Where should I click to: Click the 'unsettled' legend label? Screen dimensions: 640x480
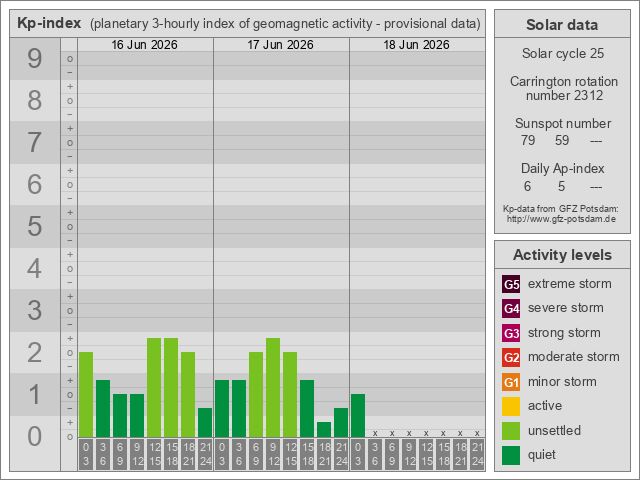554,431
